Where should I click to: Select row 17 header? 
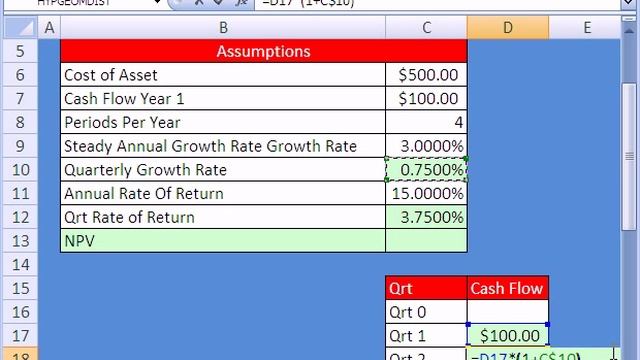20,335
